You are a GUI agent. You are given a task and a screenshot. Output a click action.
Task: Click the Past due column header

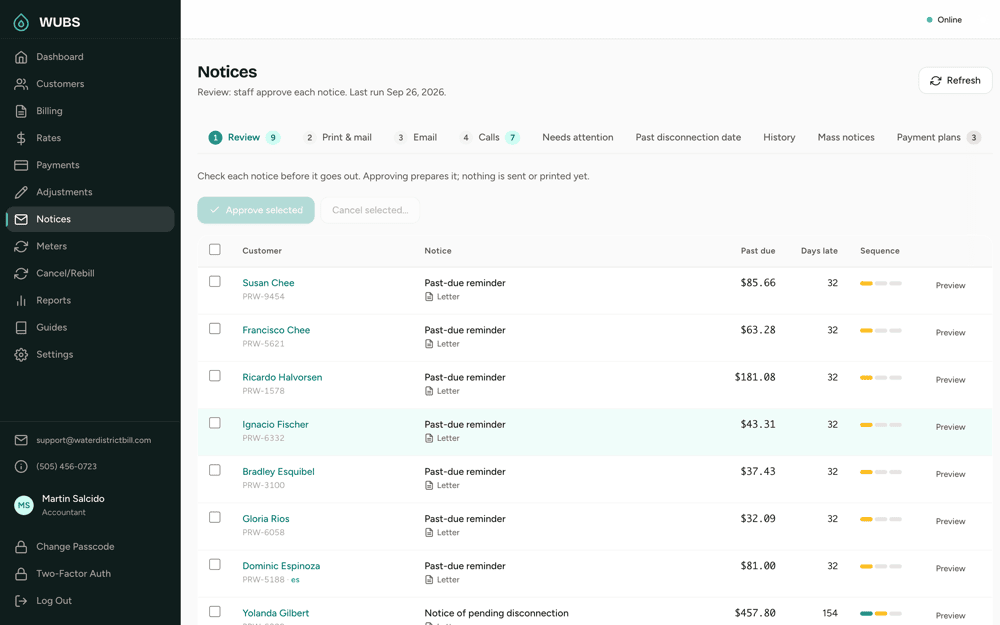(758, 251)
